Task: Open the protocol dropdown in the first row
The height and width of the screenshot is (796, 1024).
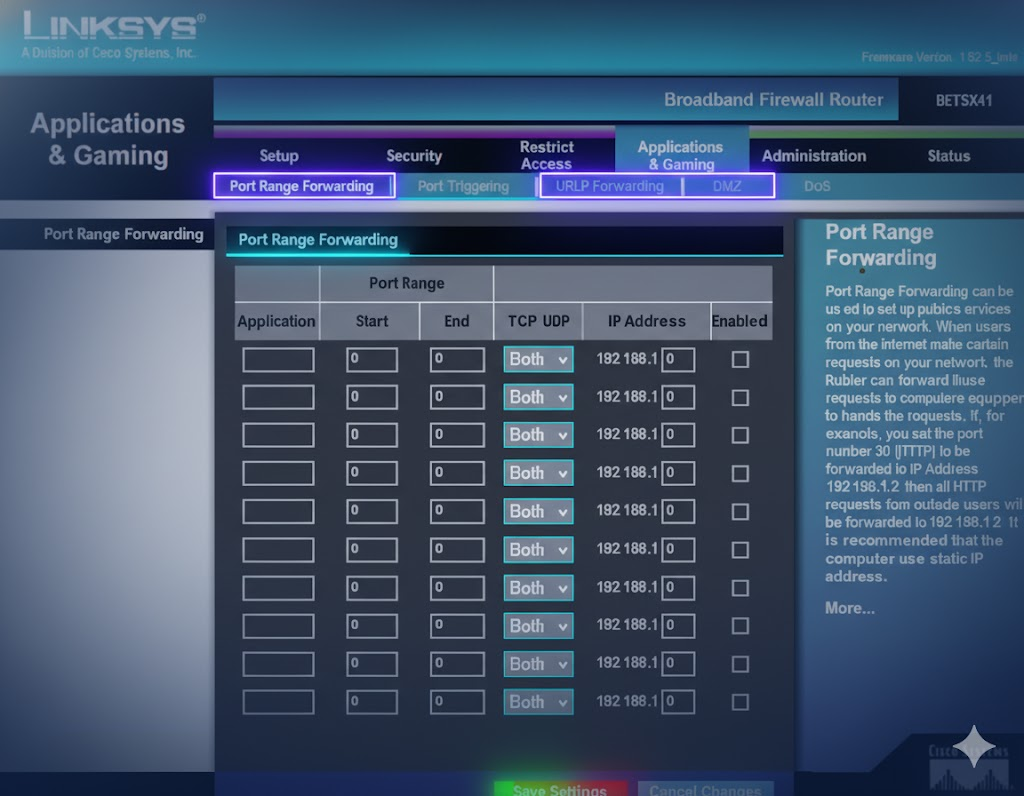Action: coord(538,360)
